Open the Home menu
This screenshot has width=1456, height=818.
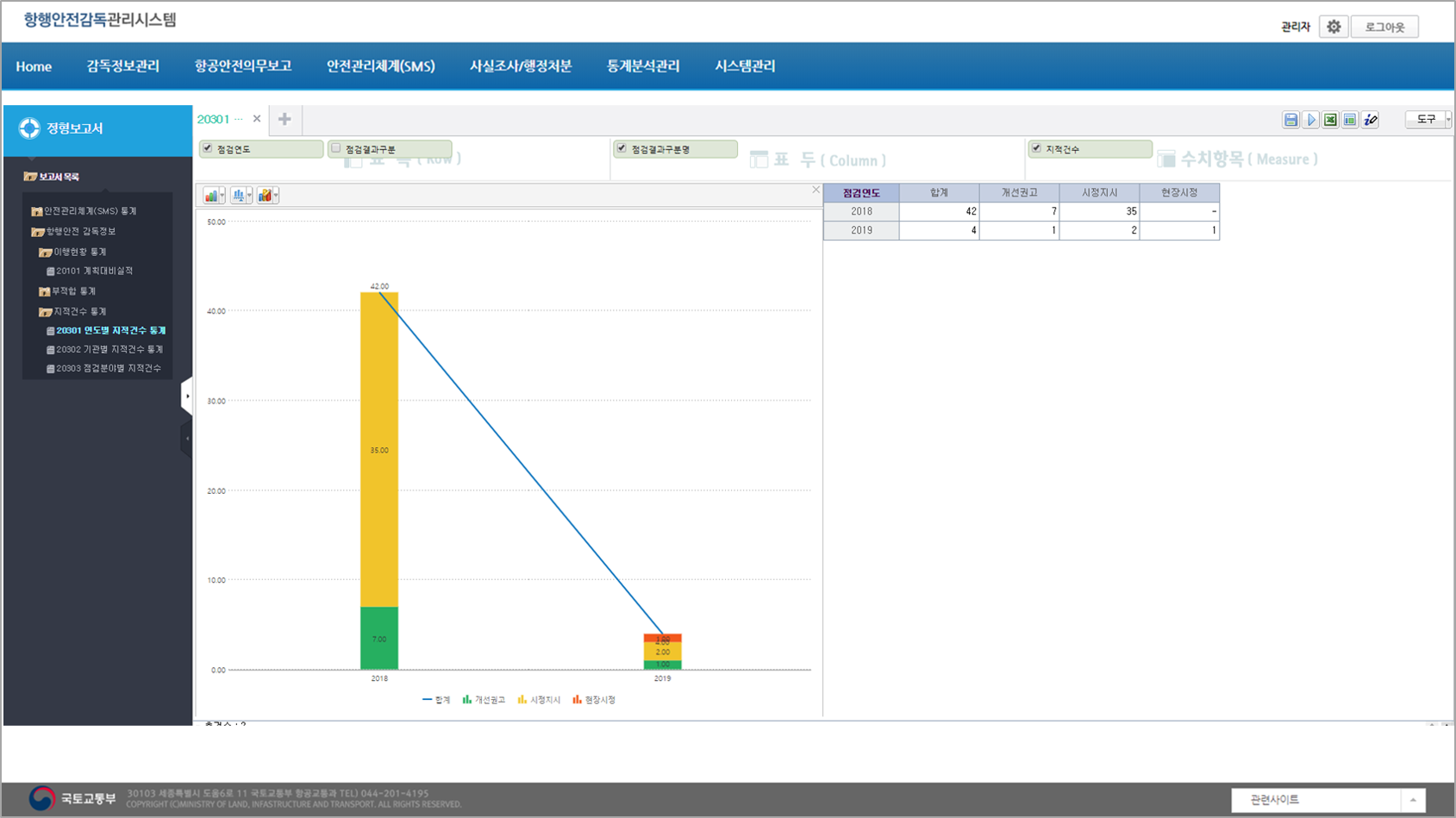click(34, 66)
